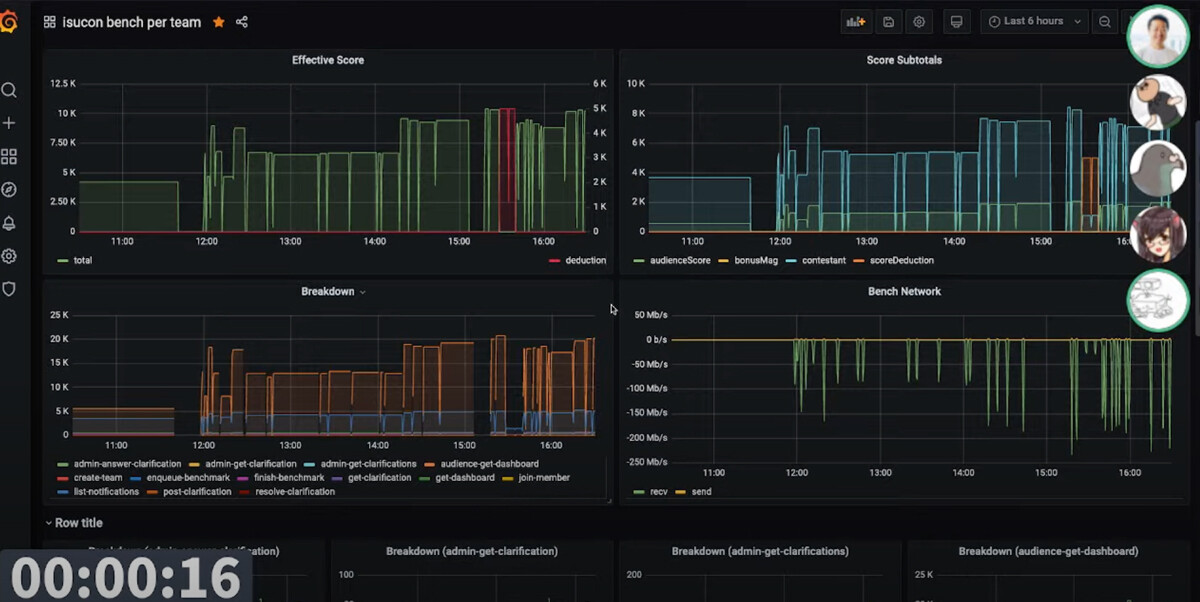Open dashboard settings gear in toolbar

click(x=919, y=21)
